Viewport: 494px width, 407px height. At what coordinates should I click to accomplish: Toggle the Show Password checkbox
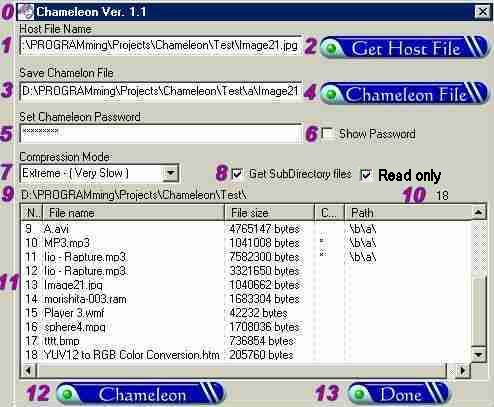click(327, 133)
